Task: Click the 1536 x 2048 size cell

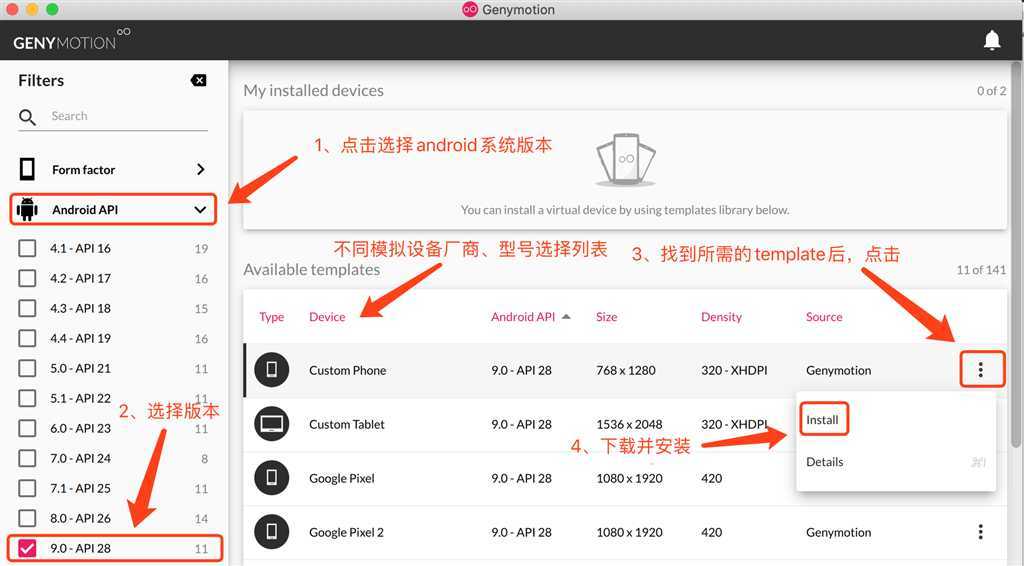Action: [x=630, y=424]
